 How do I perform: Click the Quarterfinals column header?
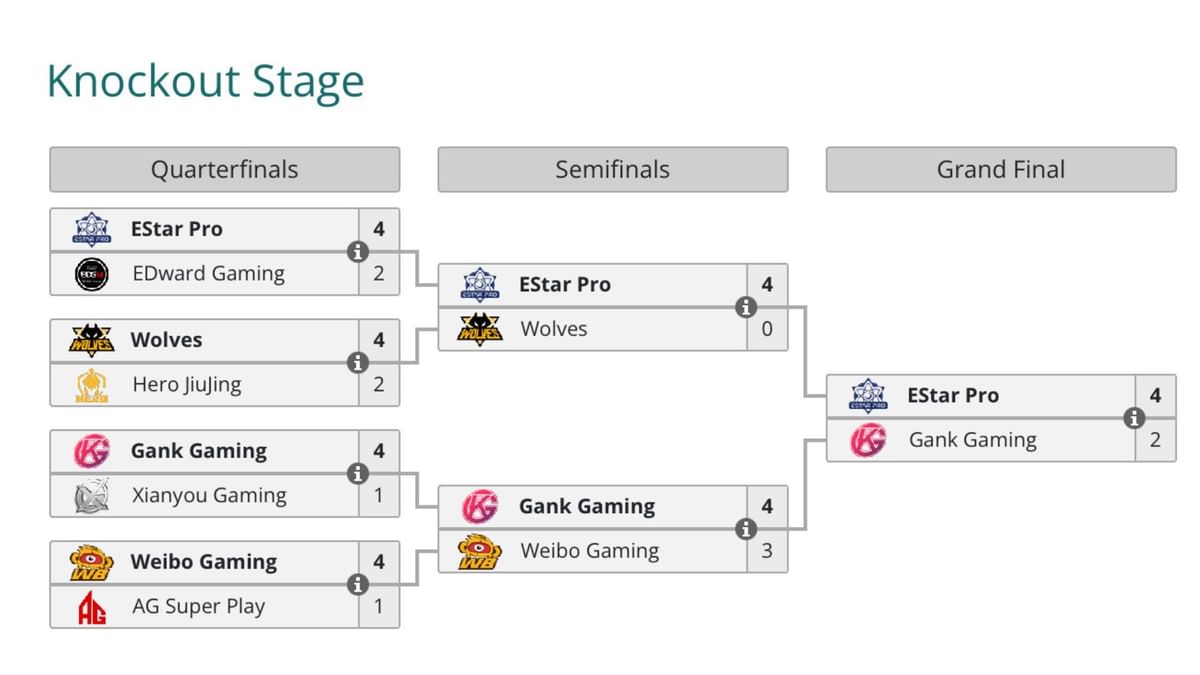[x=224, y=170]
